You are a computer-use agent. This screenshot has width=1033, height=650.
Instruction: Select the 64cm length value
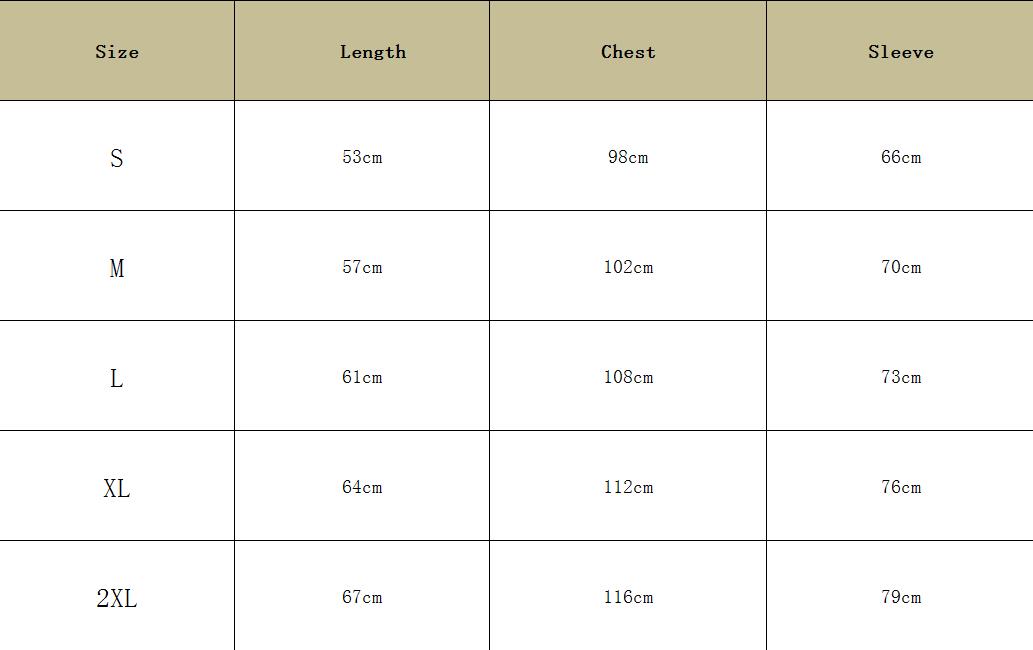tap(362, 487)
